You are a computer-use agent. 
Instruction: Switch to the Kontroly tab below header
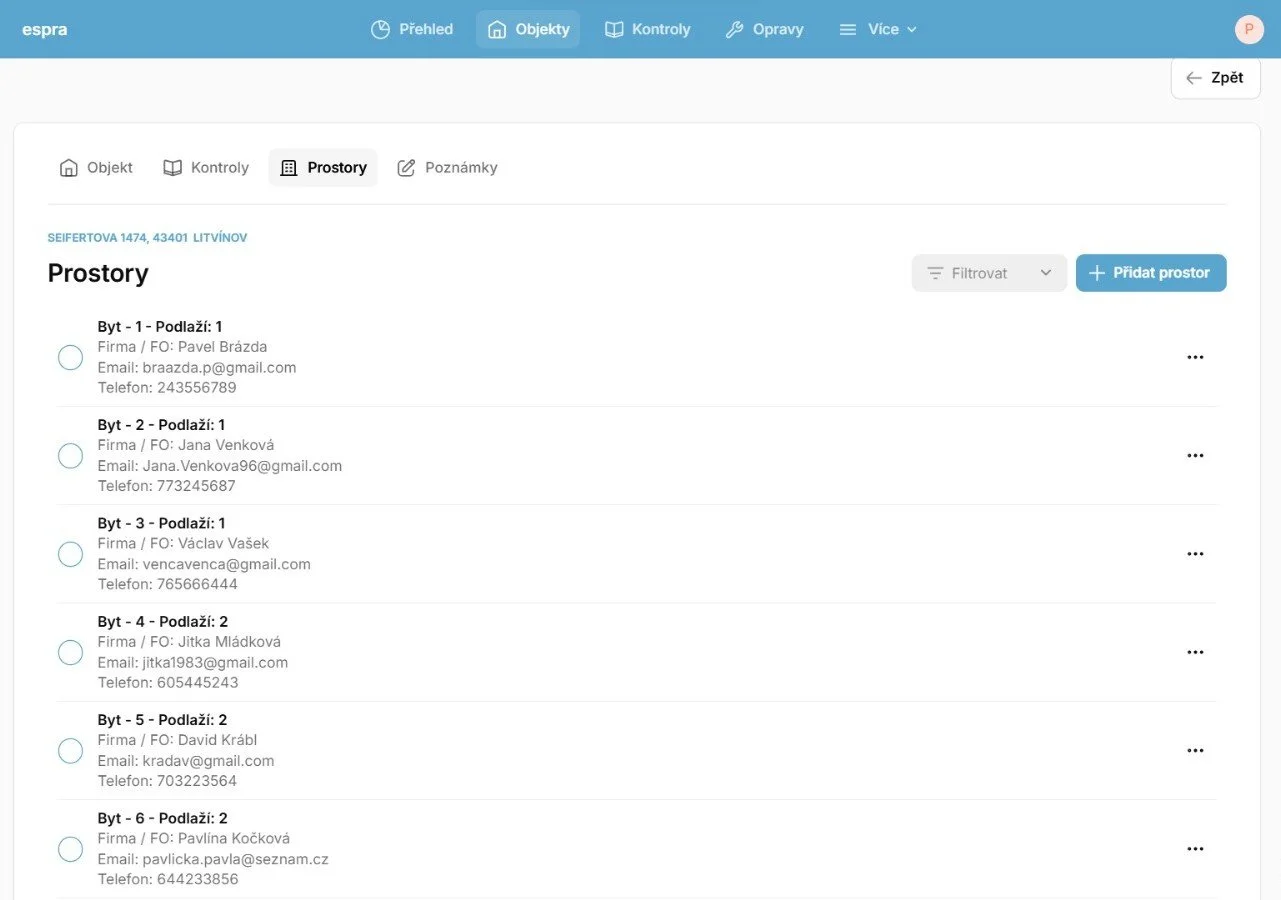[x=206, y=168]
